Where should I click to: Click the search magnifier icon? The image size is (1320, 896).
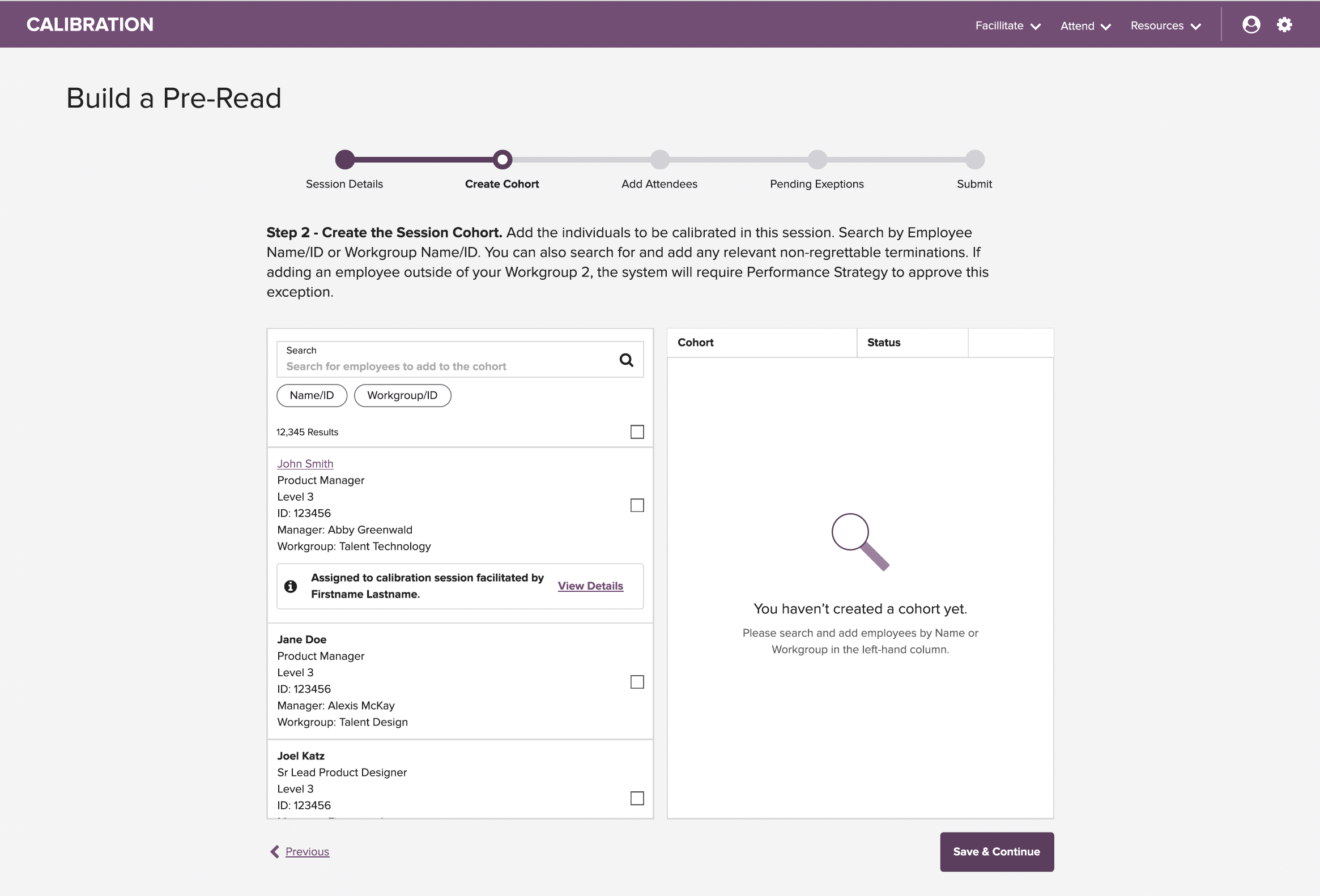[x=626, y=360]
